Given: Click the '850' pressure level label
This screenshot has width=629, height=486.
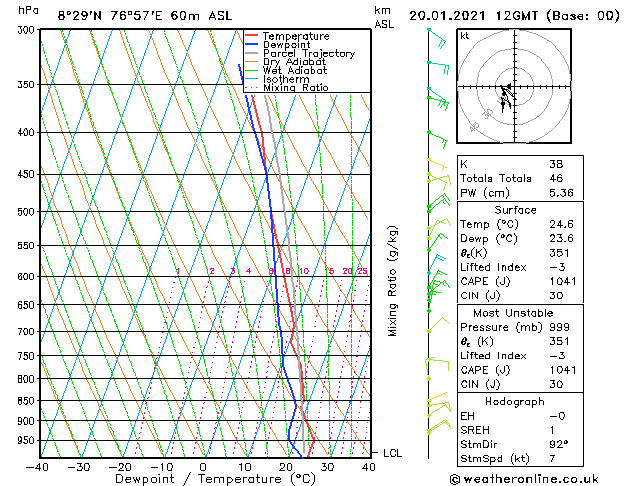Looking at the screenshot, I should (x=28, y=401).
